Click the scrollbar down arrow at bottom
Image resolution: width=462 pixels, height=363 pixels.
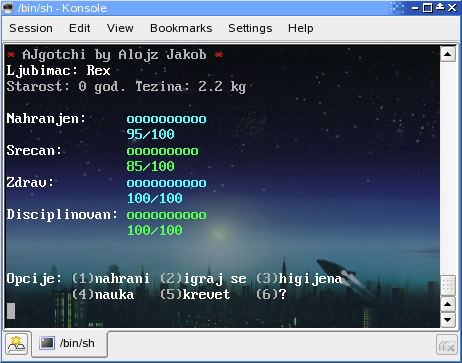pos(448,320)
